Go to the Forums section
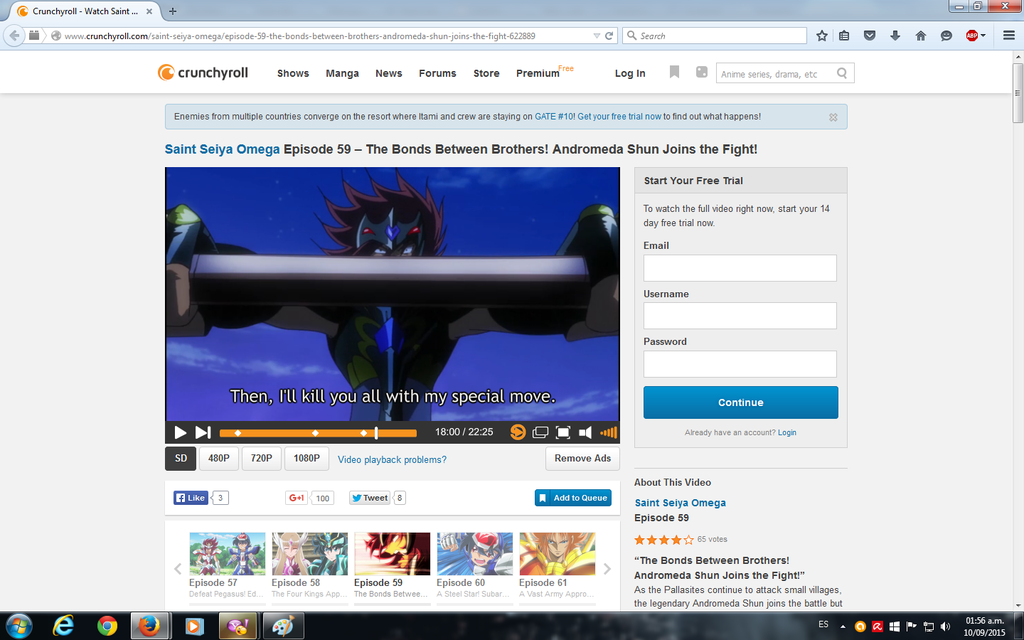1024x640 pixels. click(437, 73)
